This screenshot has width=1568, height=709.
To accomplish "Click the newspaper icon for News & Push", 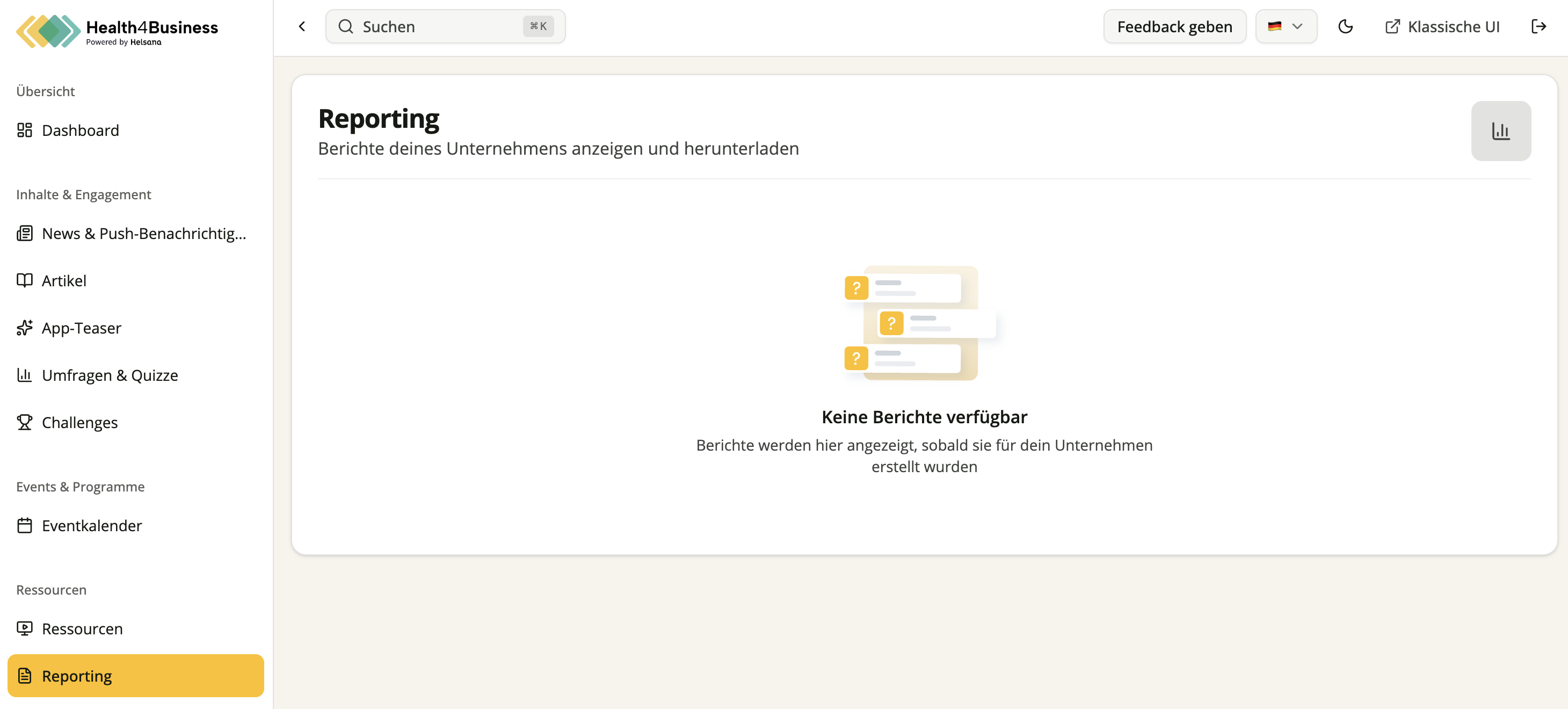I will click(x=24, y=233).
